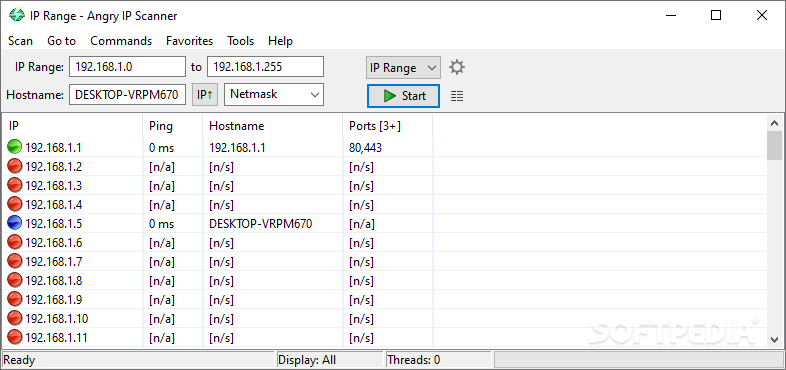Viewport: 786px width, 370px height.
Task: Sort by the IP column header
Action: click(x=73, y=126)
